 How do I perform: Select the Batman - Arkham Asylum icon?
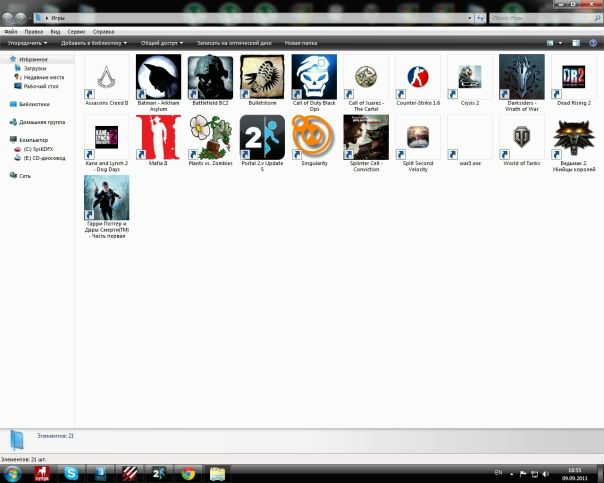(158, 77)
